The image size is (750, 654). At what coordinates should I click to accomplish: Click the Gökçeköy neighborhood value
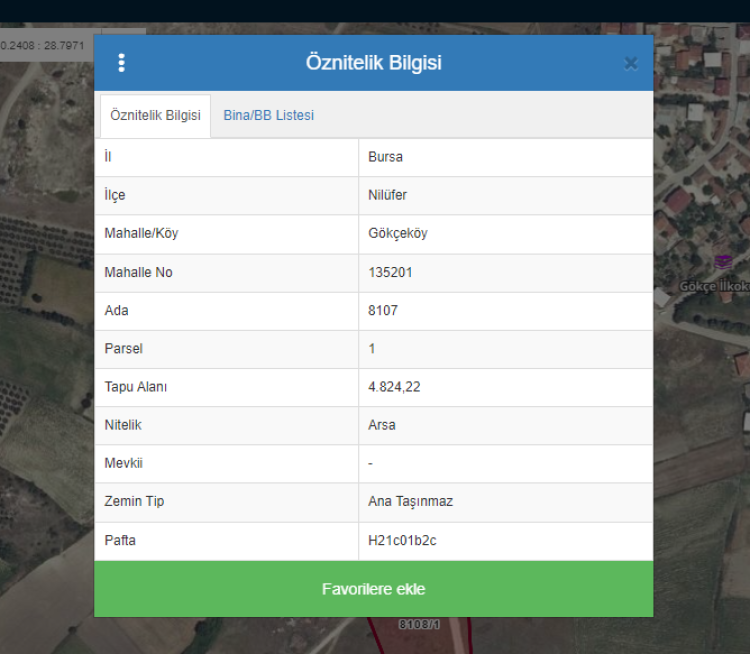point(397,233)
